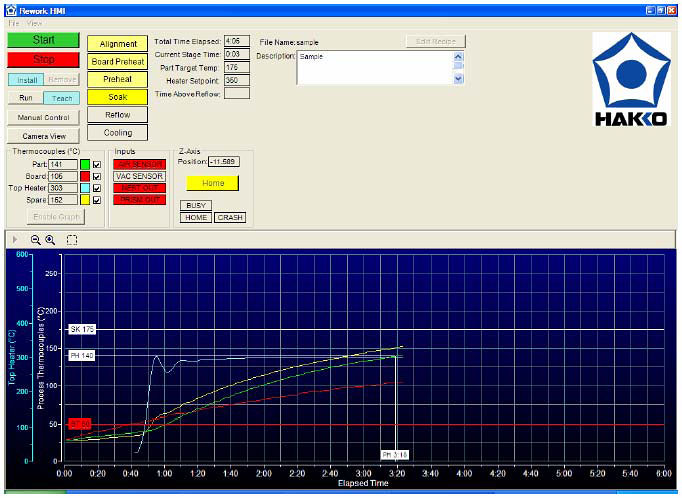Click the Current Stage Time field

pos(237,54)
